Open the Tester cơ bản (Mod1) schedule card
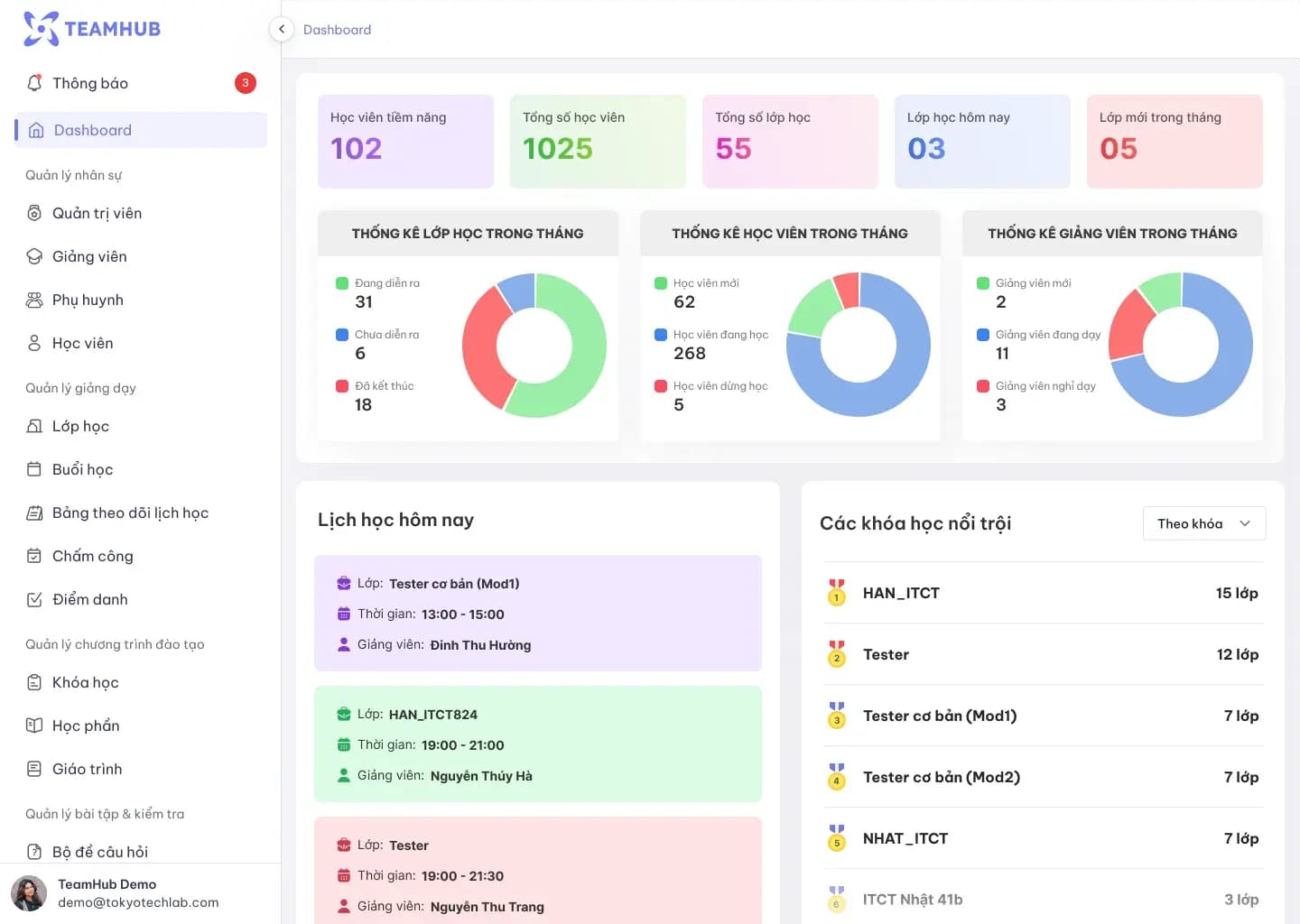 [537, 614]
